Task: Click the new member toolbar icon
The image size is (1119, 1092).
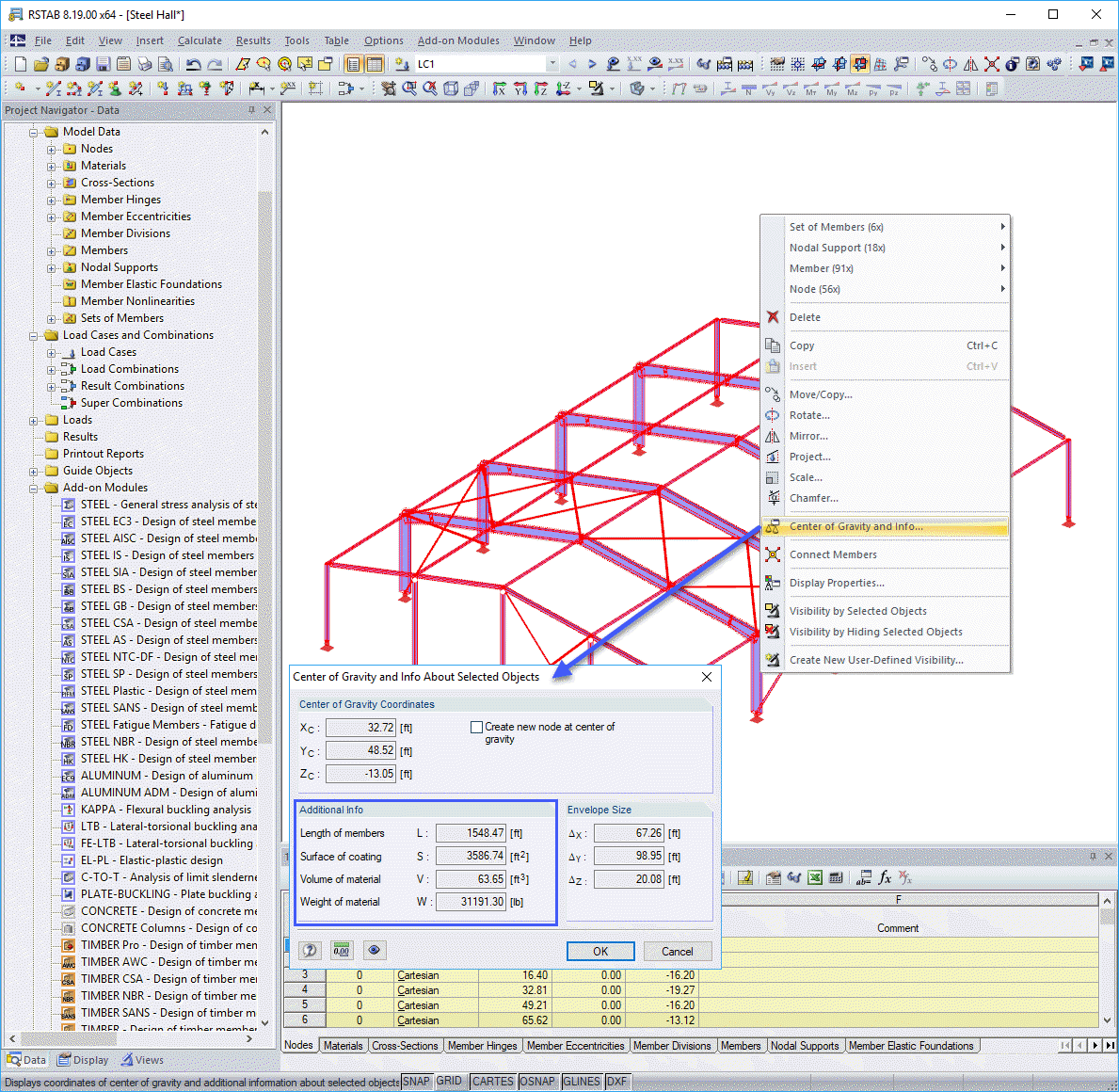Action: 53,88
